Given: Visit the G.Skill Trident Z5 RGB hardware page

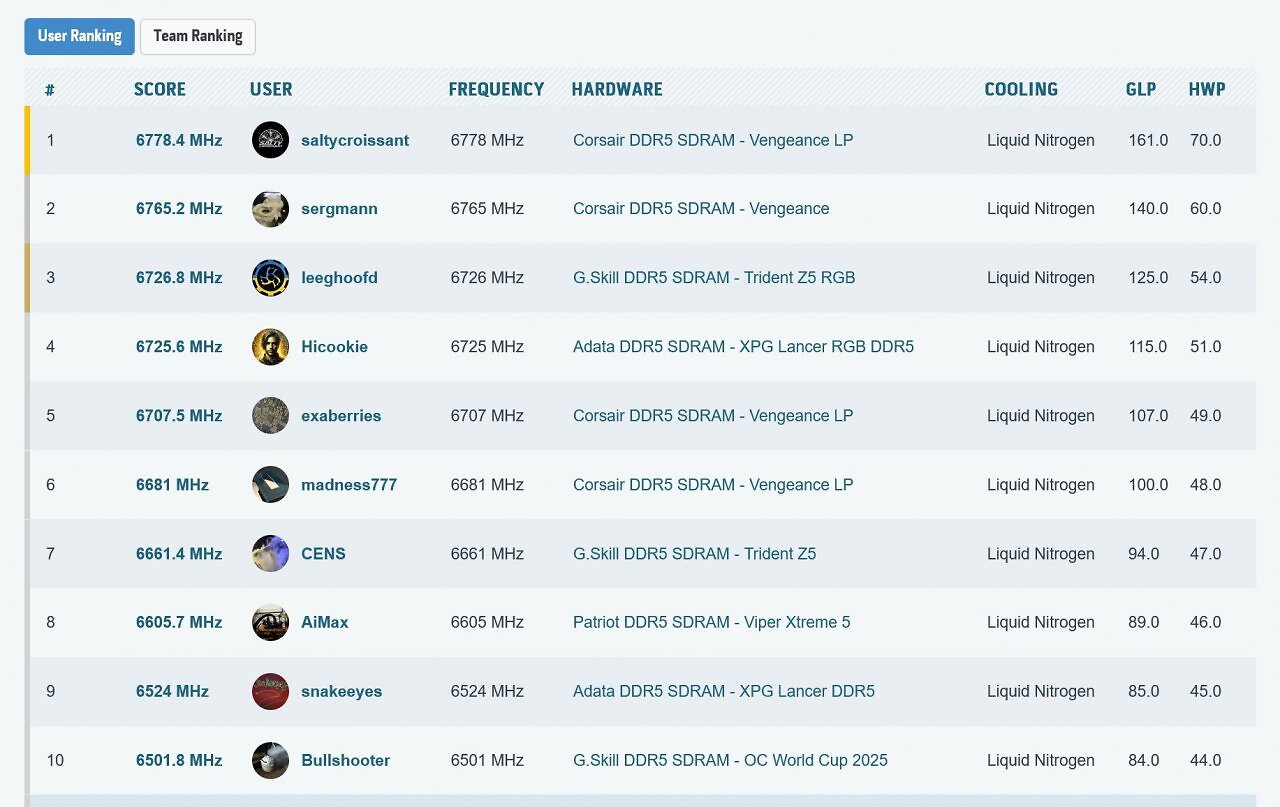Looking at the screenshot, I should pos(714,278).
